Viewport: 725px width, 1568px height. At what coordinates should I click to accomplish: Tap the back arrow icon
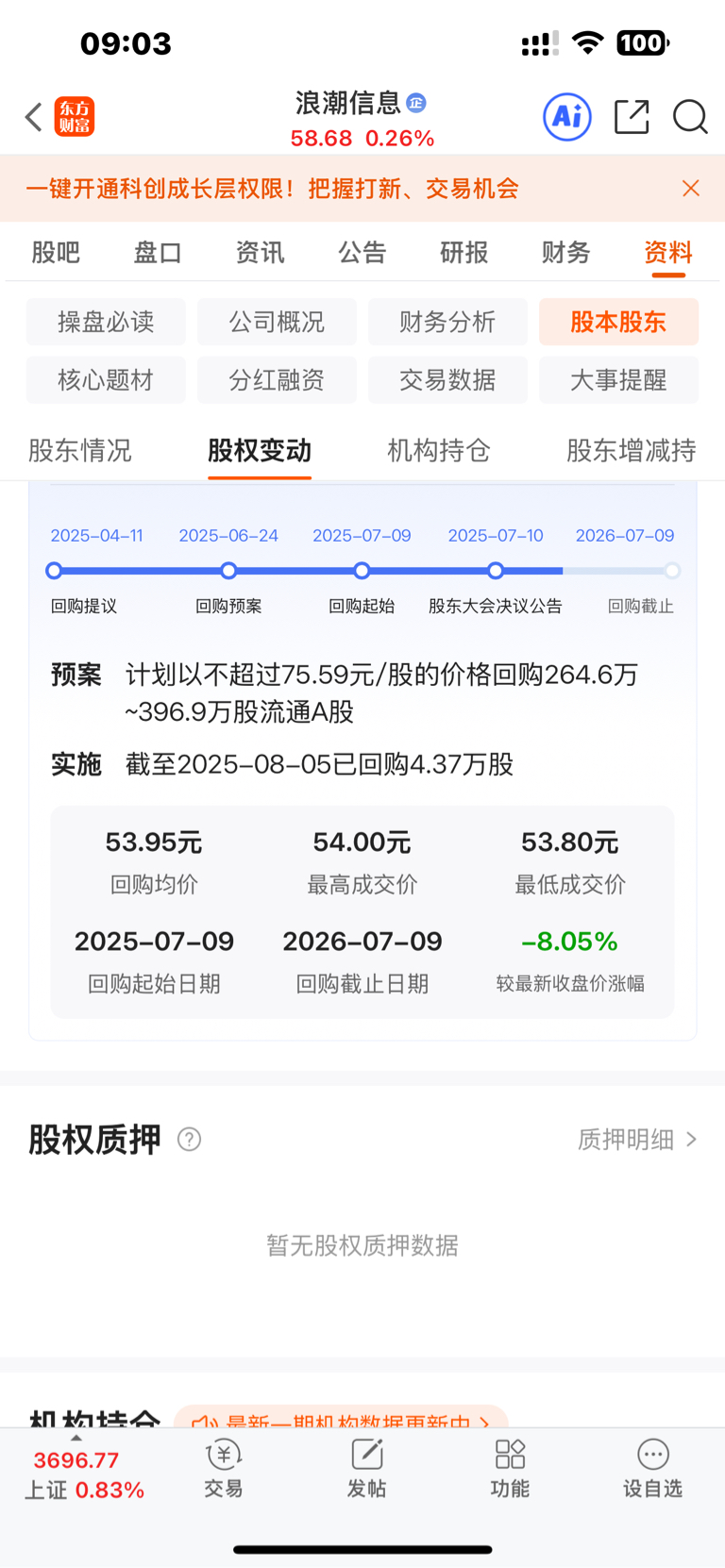tap(34, 117)
